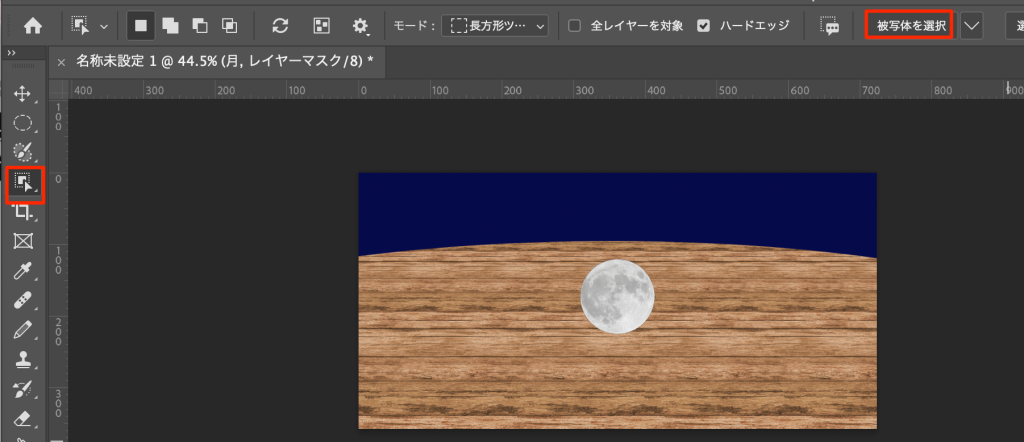Enable 全レイヤーを対象 checkbox
The height and width of the screenshot is (442, 1024).
[x=575, y=26]
